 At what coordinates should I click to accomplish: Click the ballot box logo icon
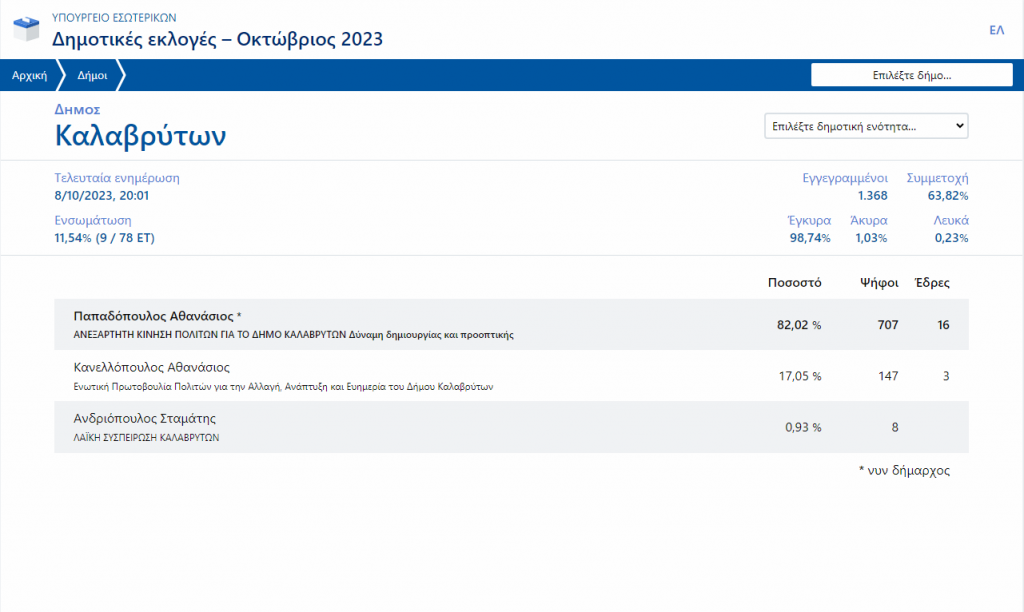click(x=26, y=29)
